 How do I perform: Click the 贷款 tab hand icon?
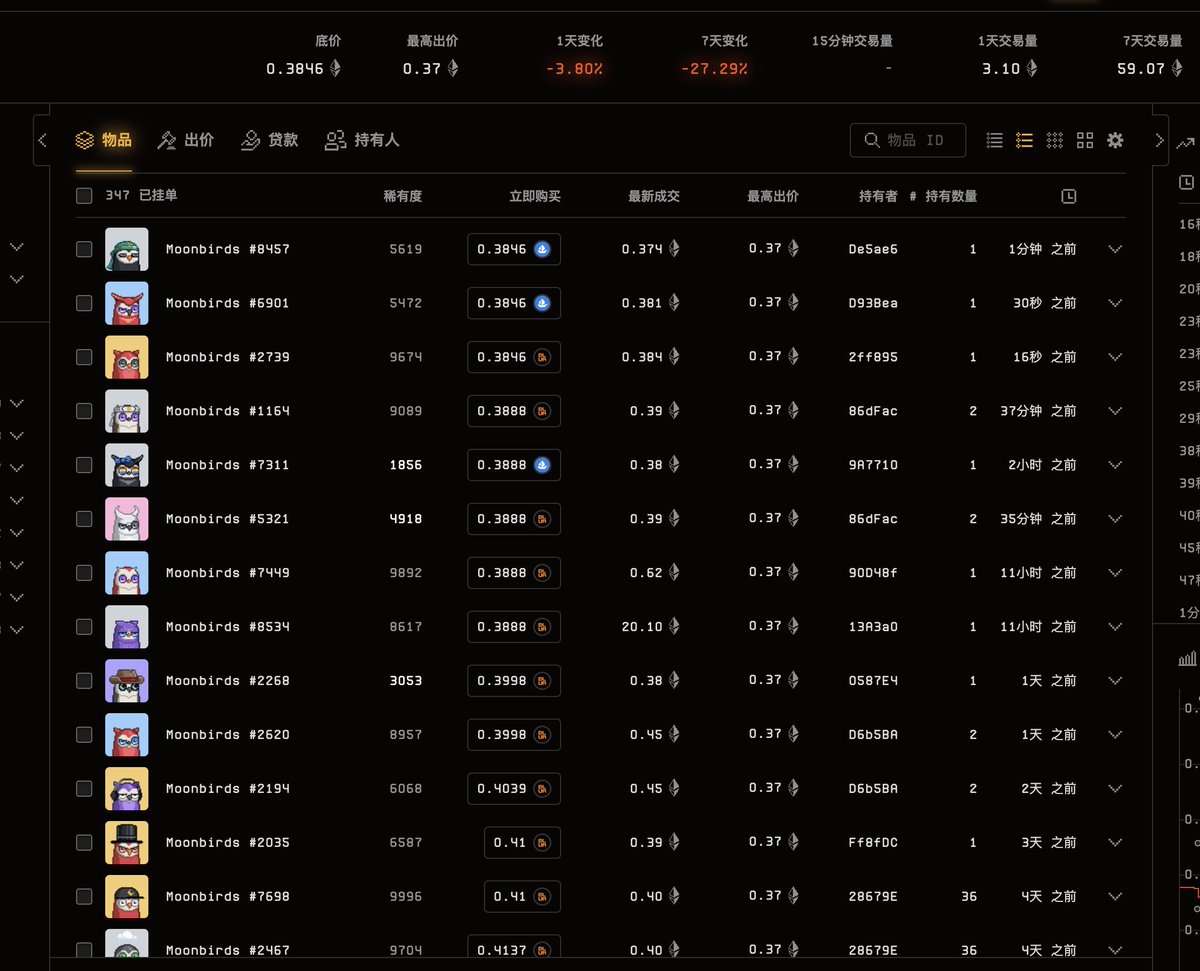(x=250, y=140)
